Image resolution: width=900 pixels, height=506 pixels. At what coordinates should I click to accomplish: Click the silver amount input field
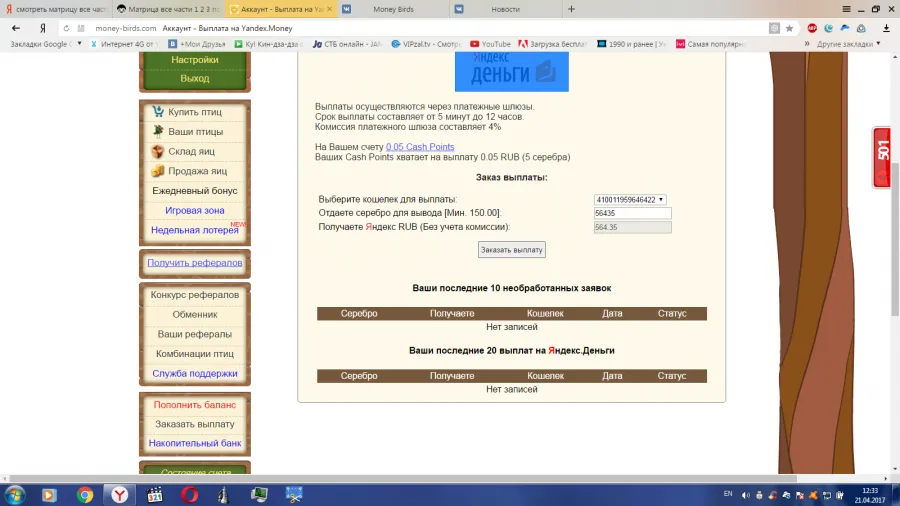(x=632, y=213)
